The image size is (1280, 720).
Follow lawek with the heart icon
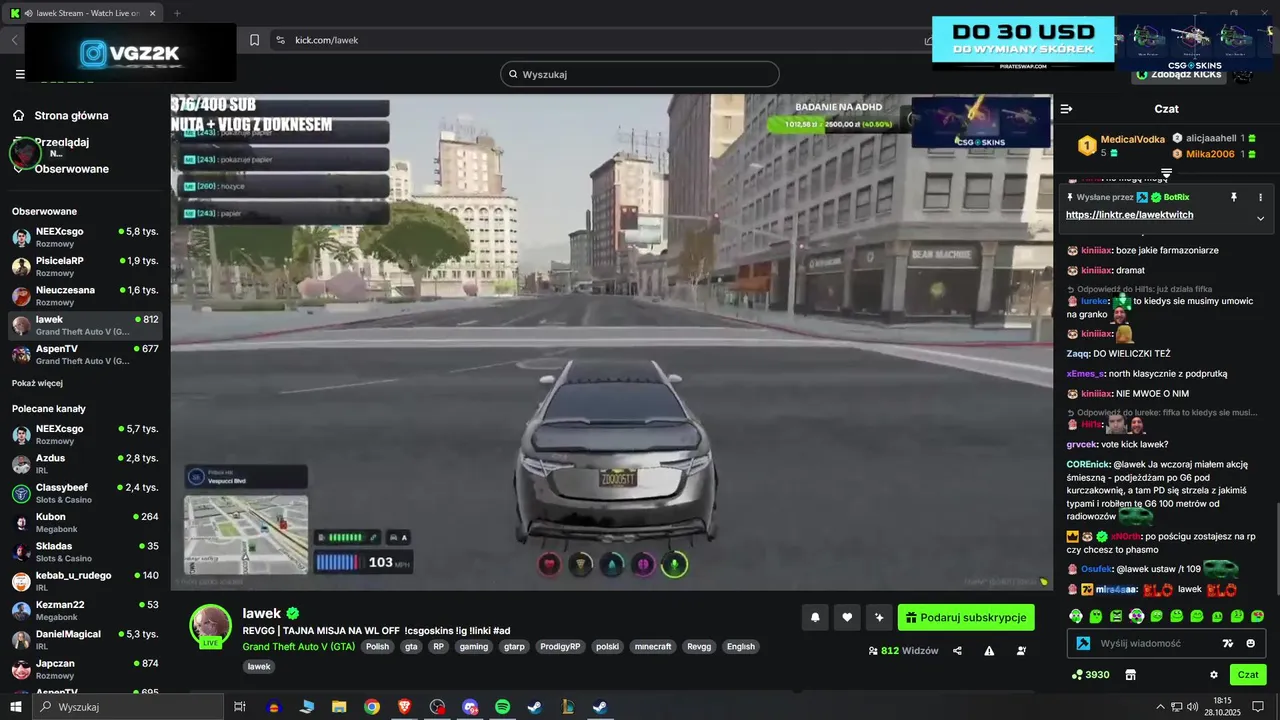pyautogui.click(x=847, y=618)
